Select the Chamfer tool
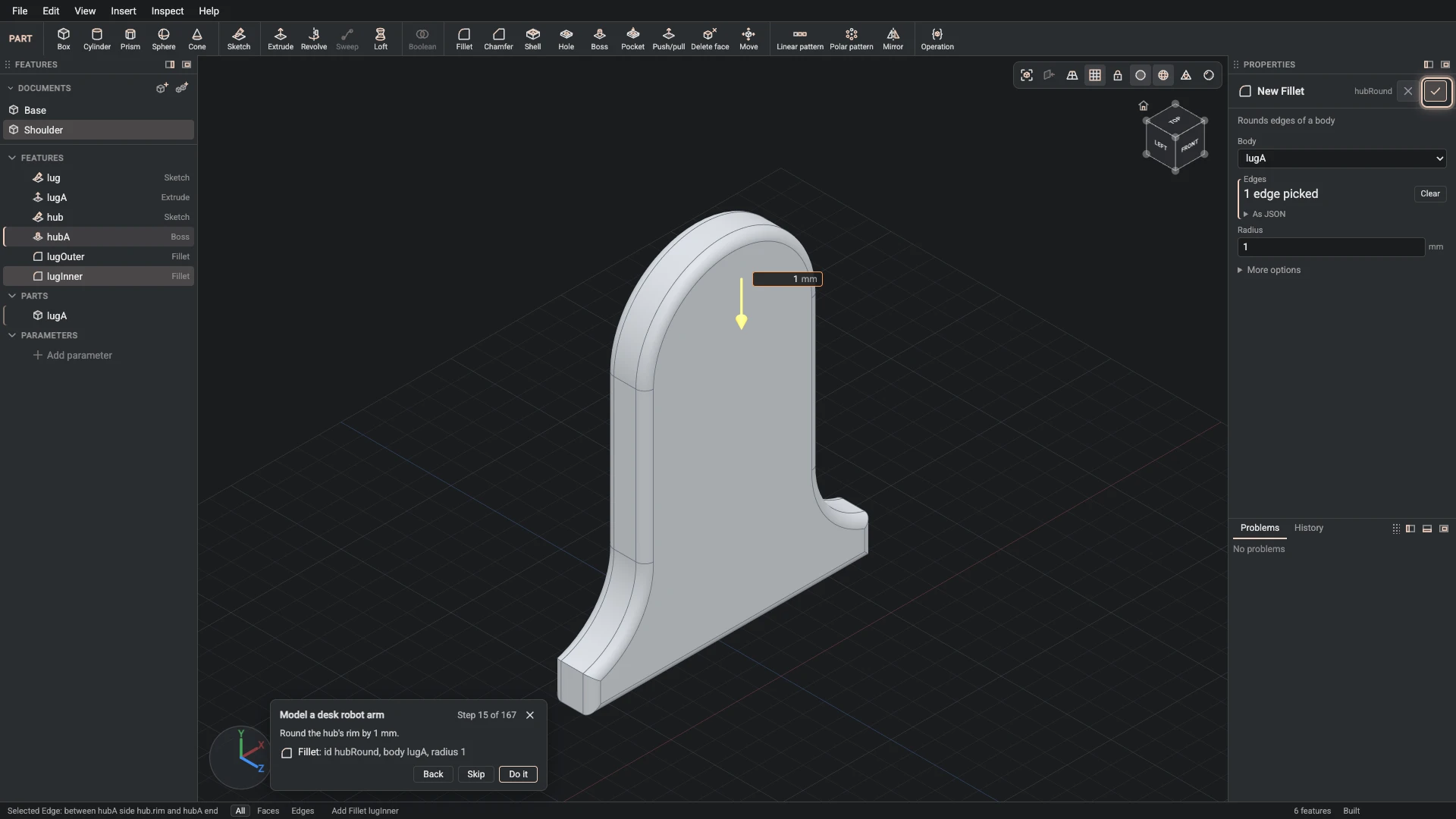The image size is (1456, 819). coord(498,39)
